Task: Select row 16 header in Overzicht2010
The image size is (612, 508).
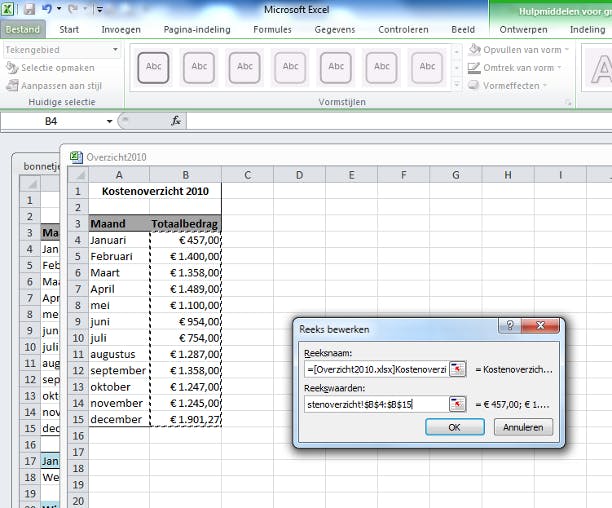Action: pyautogui.click(x=78, y=436)
